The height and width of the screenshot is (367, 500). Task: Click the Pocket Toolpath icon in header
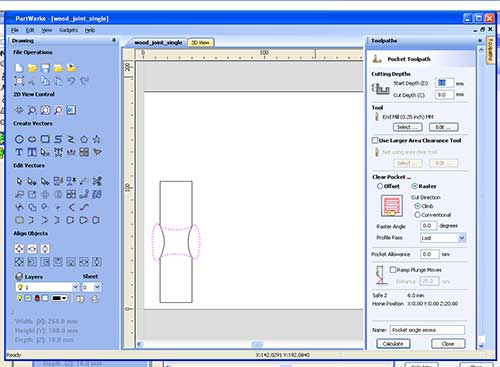click(x=377, y=59)
